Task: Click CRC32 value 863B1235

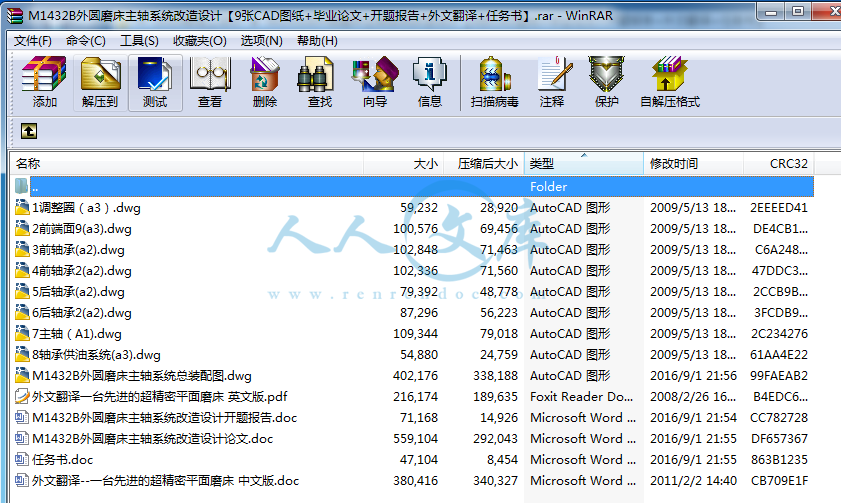Action: (779, 459)
